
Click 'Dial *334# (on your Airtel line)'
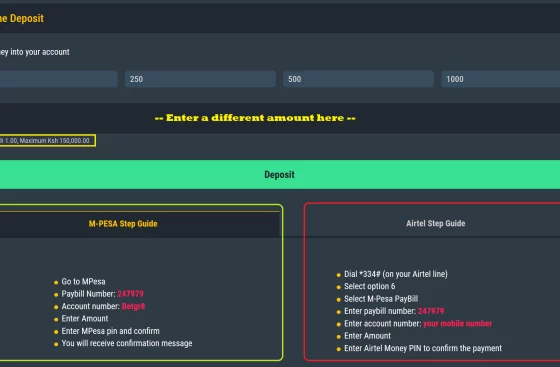pyautogui.click(x=396, y=274)
